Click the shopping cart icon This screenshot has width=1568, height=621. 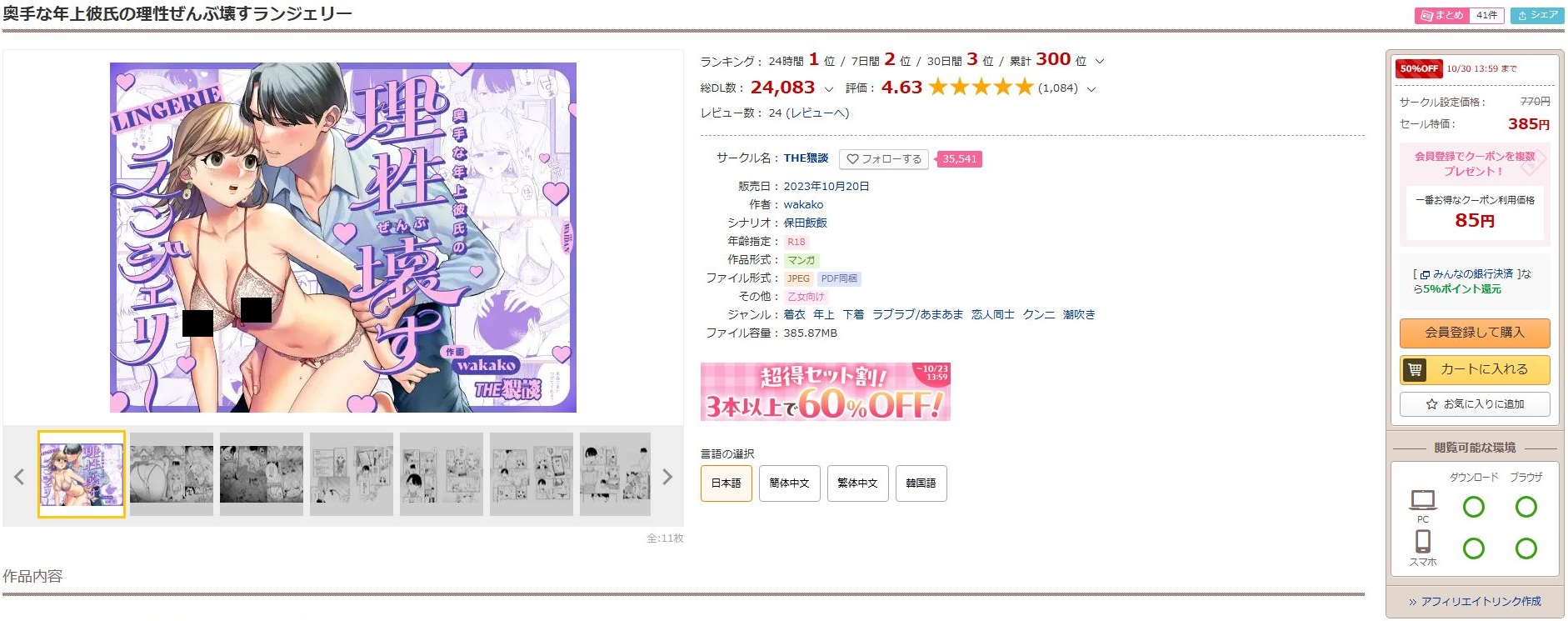pos(1415,369)
